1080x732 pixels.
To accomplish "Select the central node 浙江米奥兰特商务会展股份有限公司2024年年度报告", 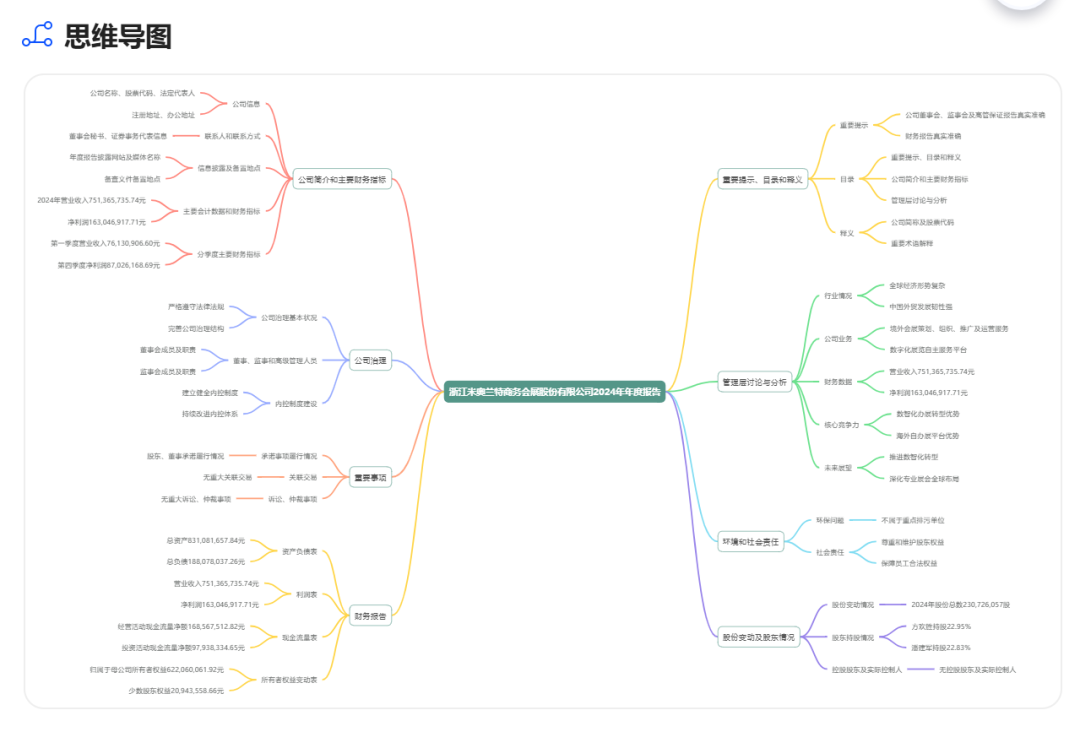I will [x=554, y=392].
